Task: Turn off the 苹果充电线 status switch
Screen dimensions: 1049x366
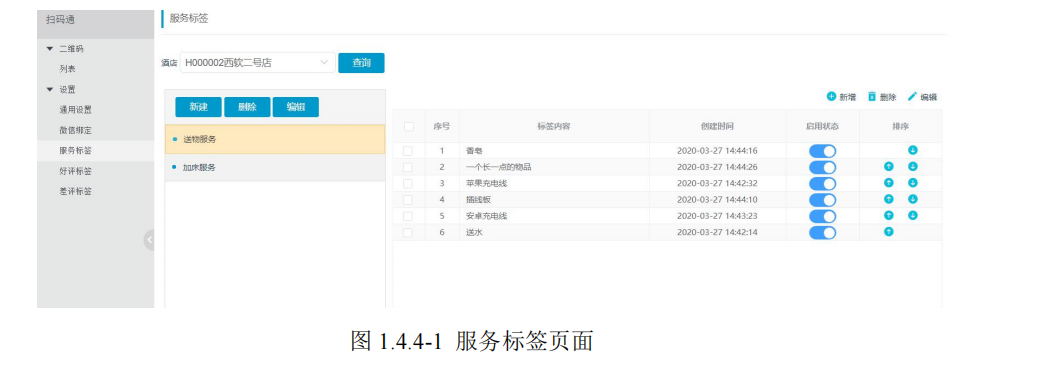Action: (822, 183)
